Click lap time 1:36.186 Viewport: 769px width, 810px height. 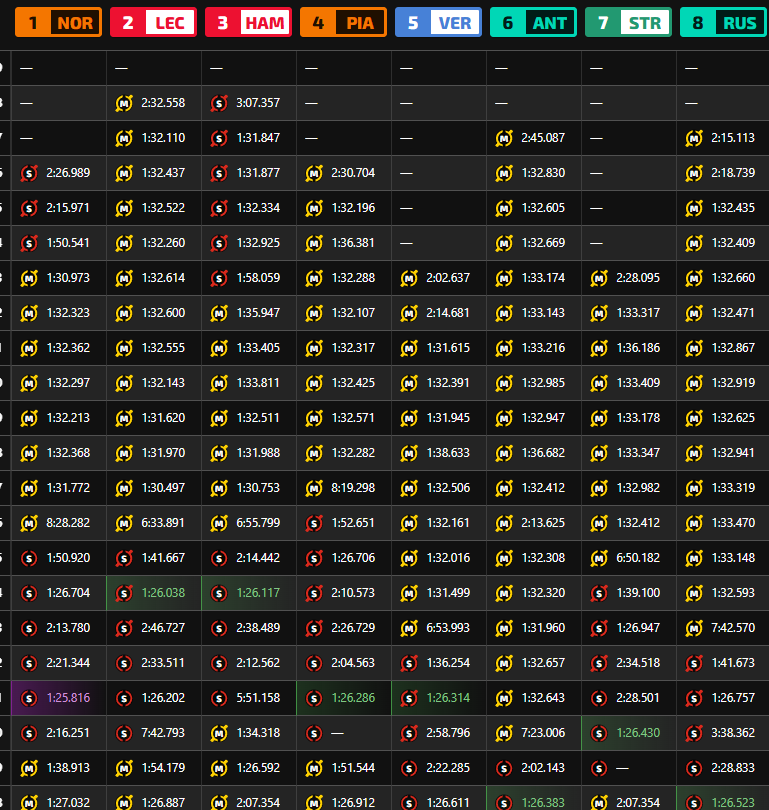638,348
